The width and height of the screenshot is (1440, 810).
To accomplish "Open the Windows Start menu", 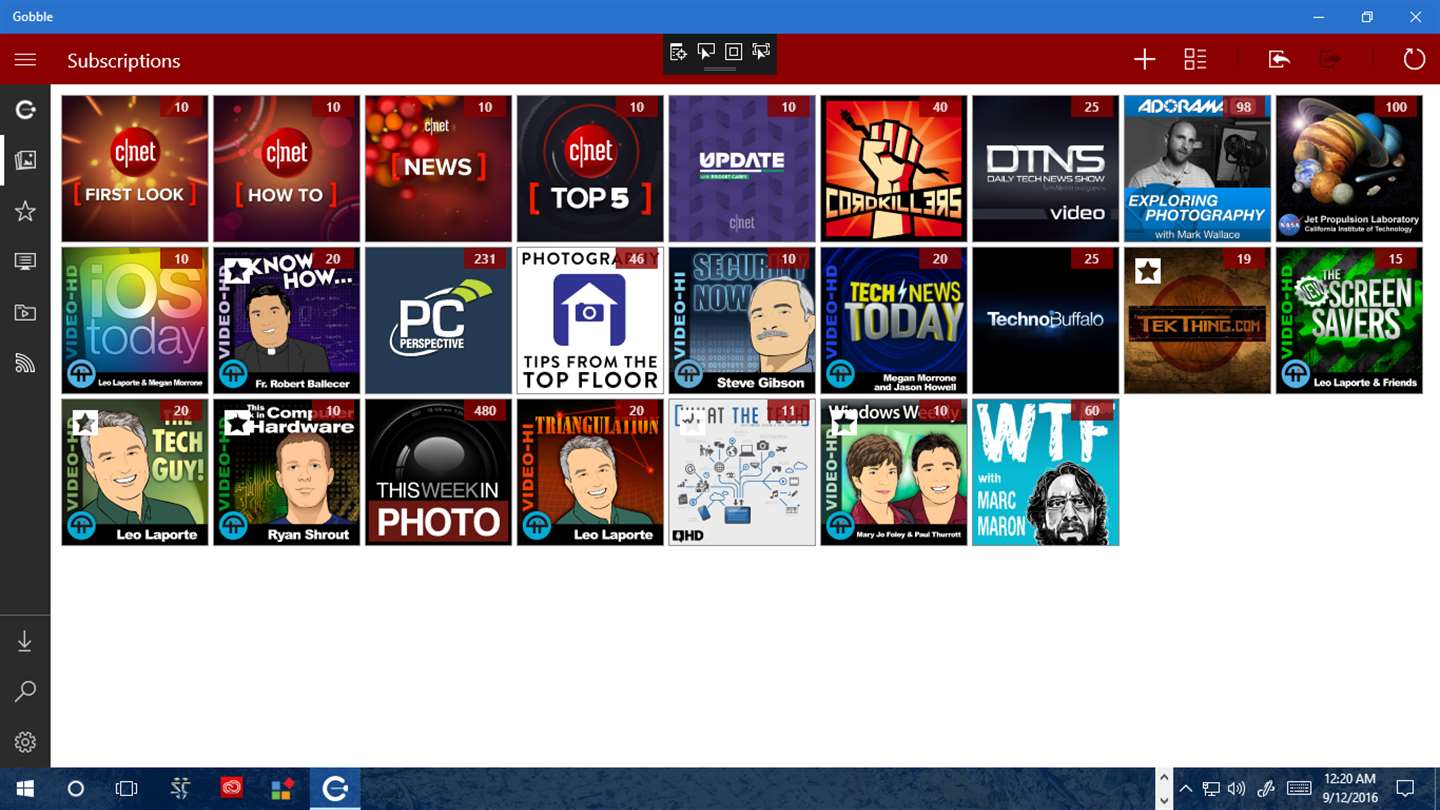I will coord(25,789).
